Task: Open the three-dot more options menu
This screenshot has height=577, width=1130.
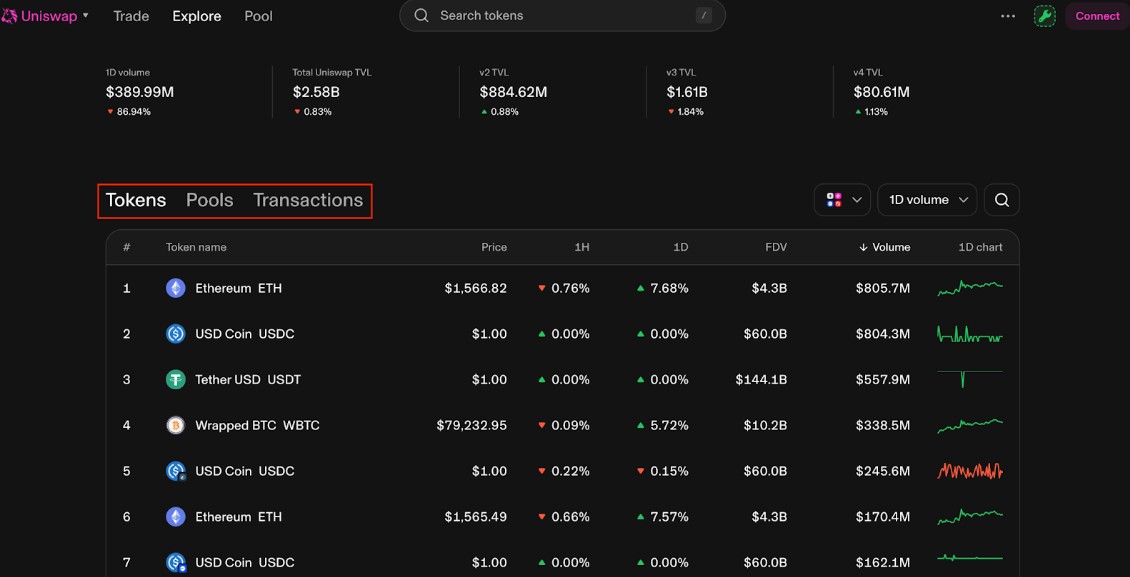Action: pyautogui.click(x=1008, y=16)
